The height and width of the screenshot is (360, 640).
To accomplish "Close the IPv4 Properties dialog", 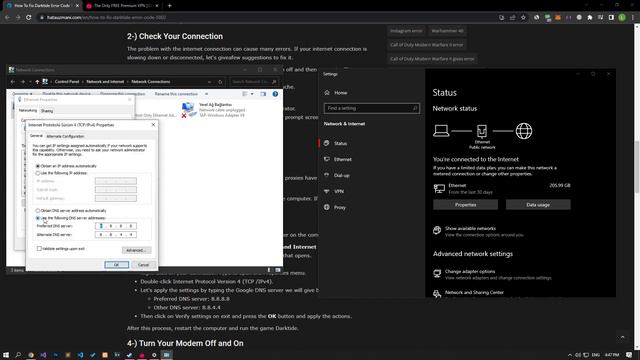I will [153, 124].
